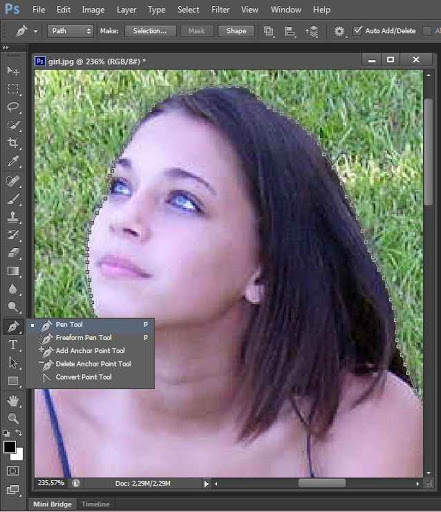Screen dimensions: 441x512
Task: Reset default foreground and background colors
Action: coord(6,433)
